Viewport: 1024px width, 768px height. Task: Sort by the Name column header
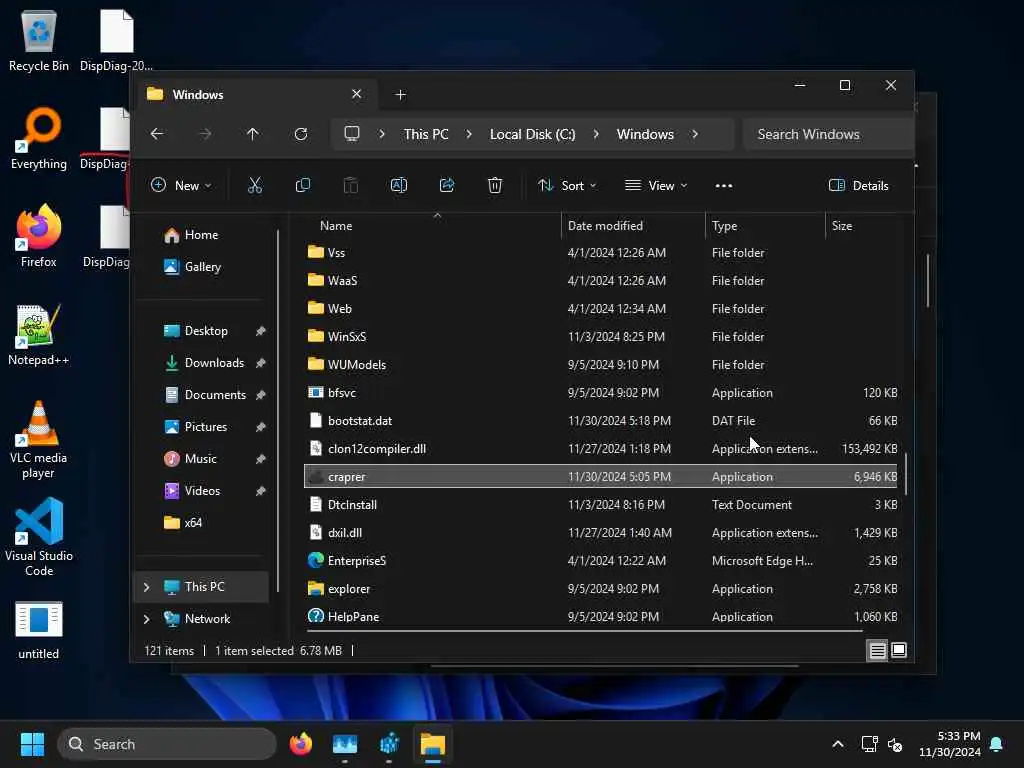point(432,226)
